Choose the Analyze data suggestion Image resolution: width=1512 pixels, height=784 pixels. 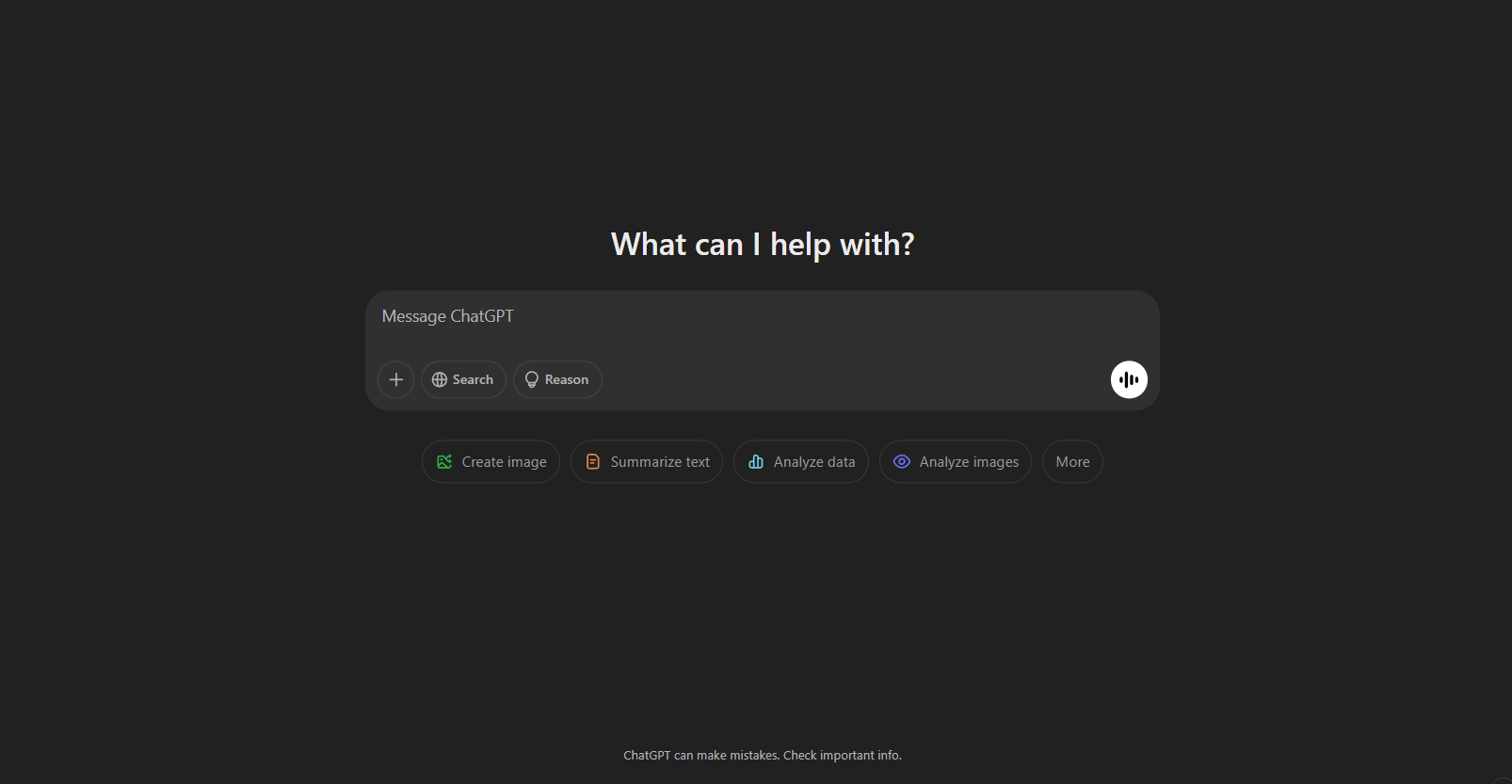point(801,462)
